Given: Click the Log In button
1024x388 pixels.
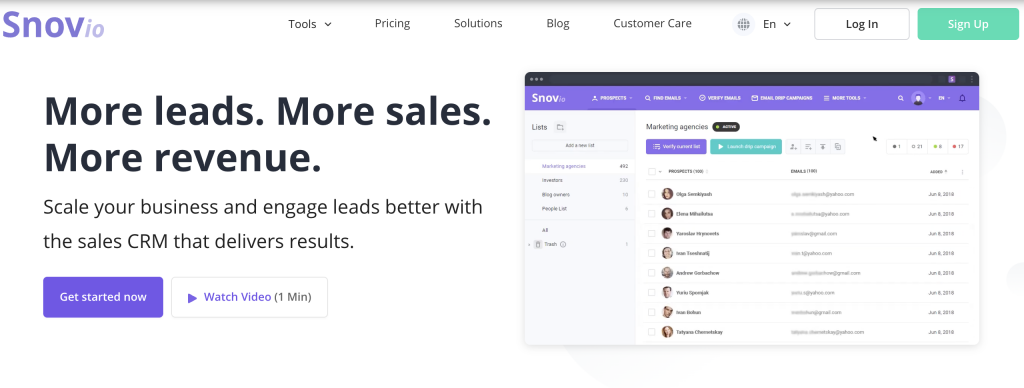Looking at the screenshot, I should (x=861, y=24).
